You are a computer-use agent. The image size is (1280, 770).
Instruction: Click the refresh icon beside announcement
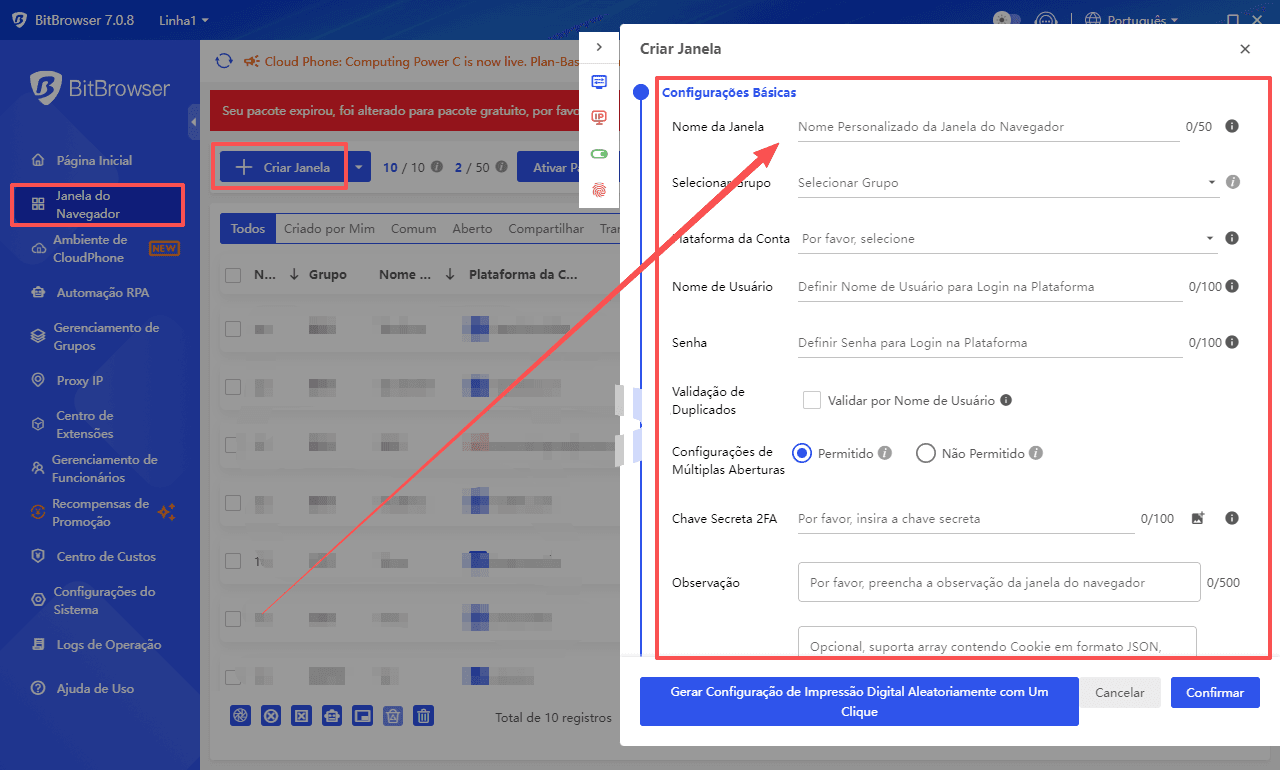tap(224, 61)
